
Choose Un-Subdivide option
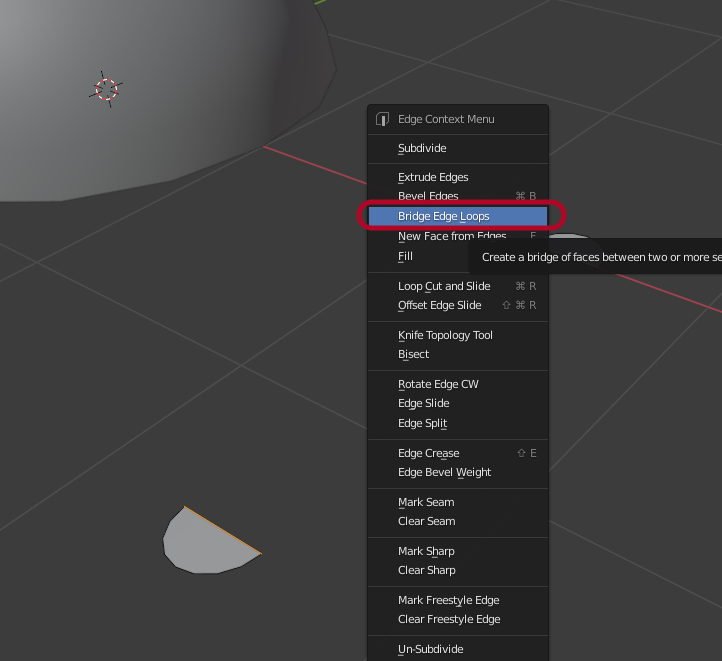pyautogui.click(x=458, y=649)
